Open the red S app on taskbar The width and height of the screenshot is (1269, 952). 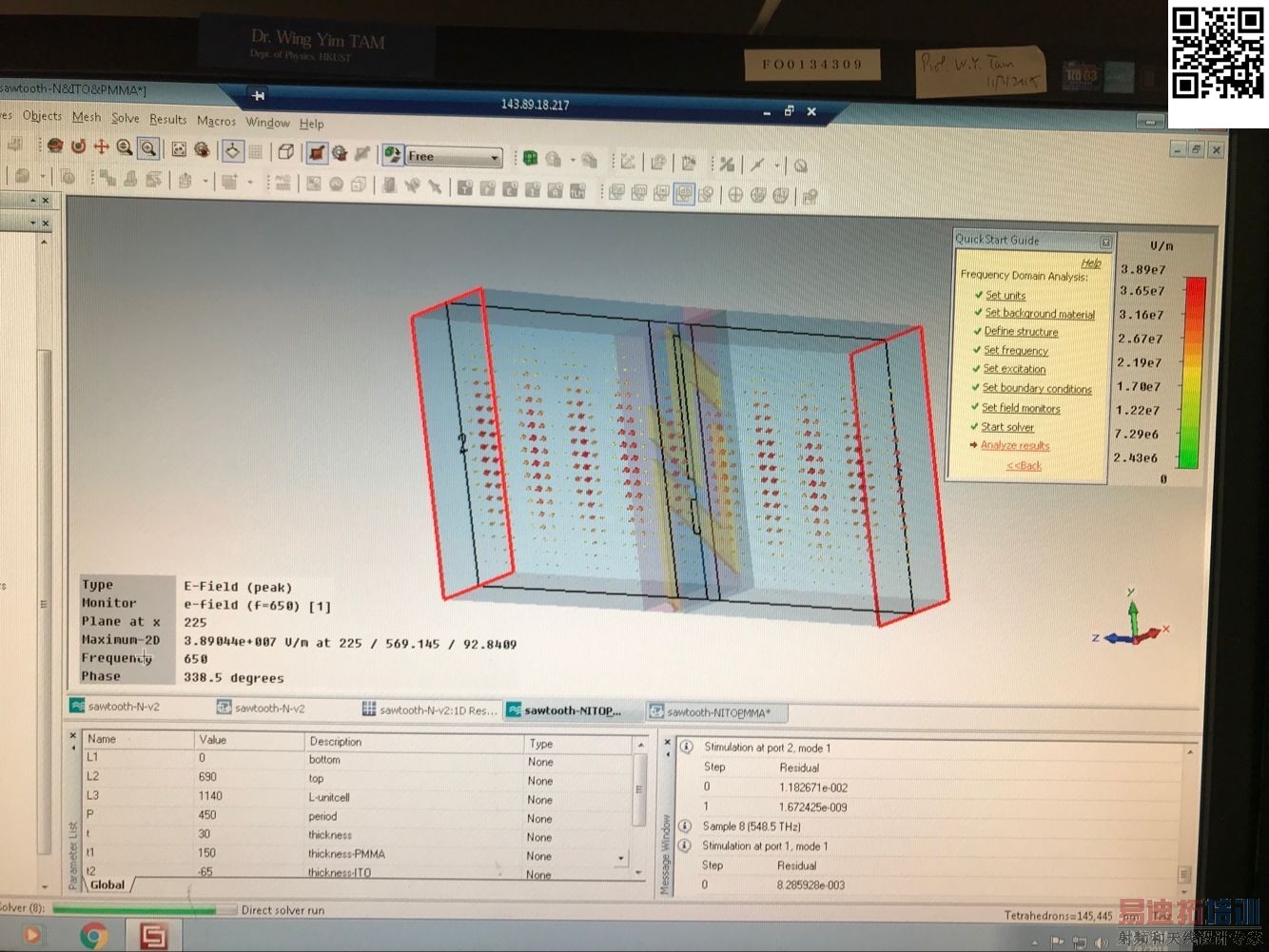click(153, 937)
